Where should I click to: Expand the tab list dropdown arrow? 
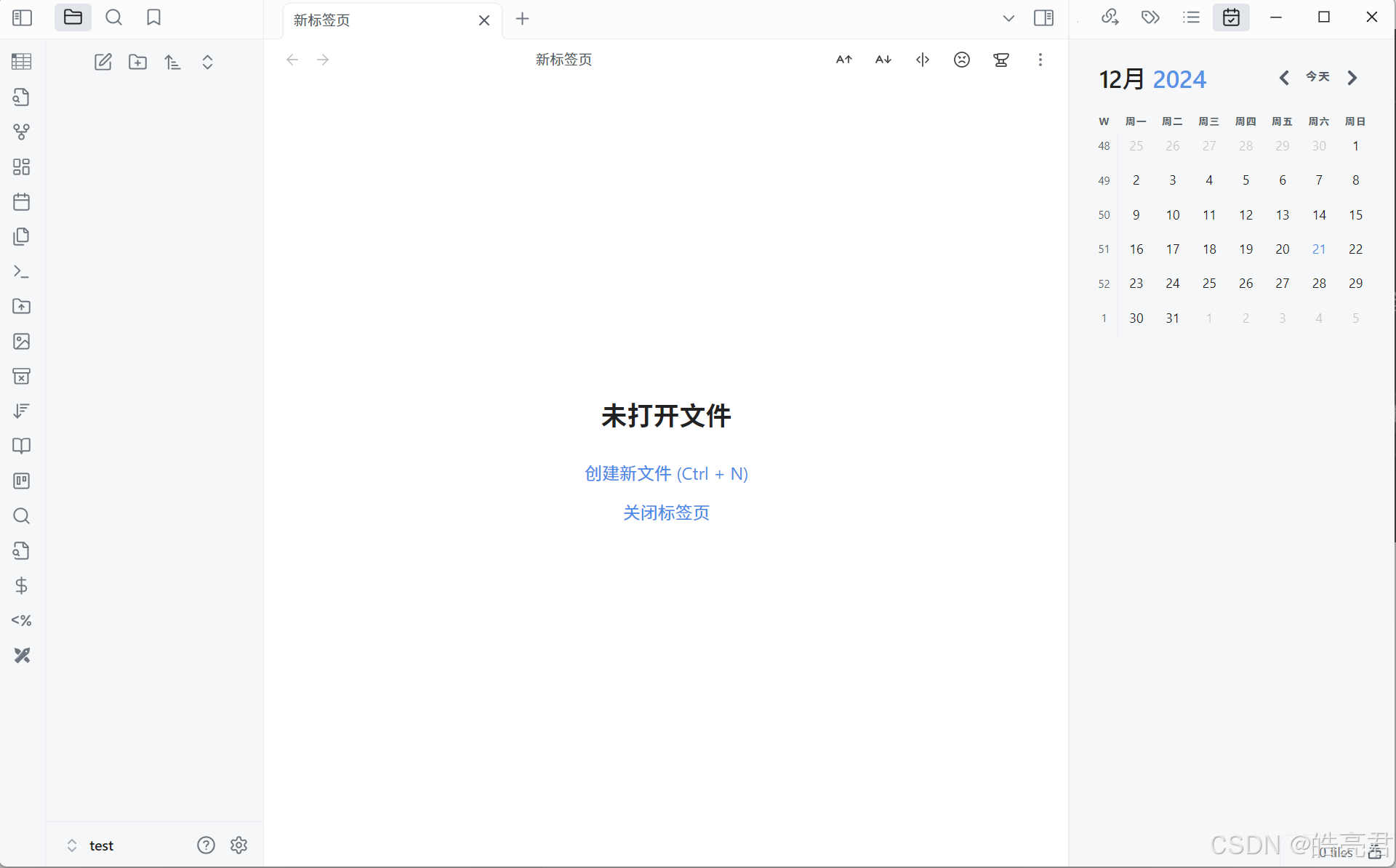(1008, 18)
